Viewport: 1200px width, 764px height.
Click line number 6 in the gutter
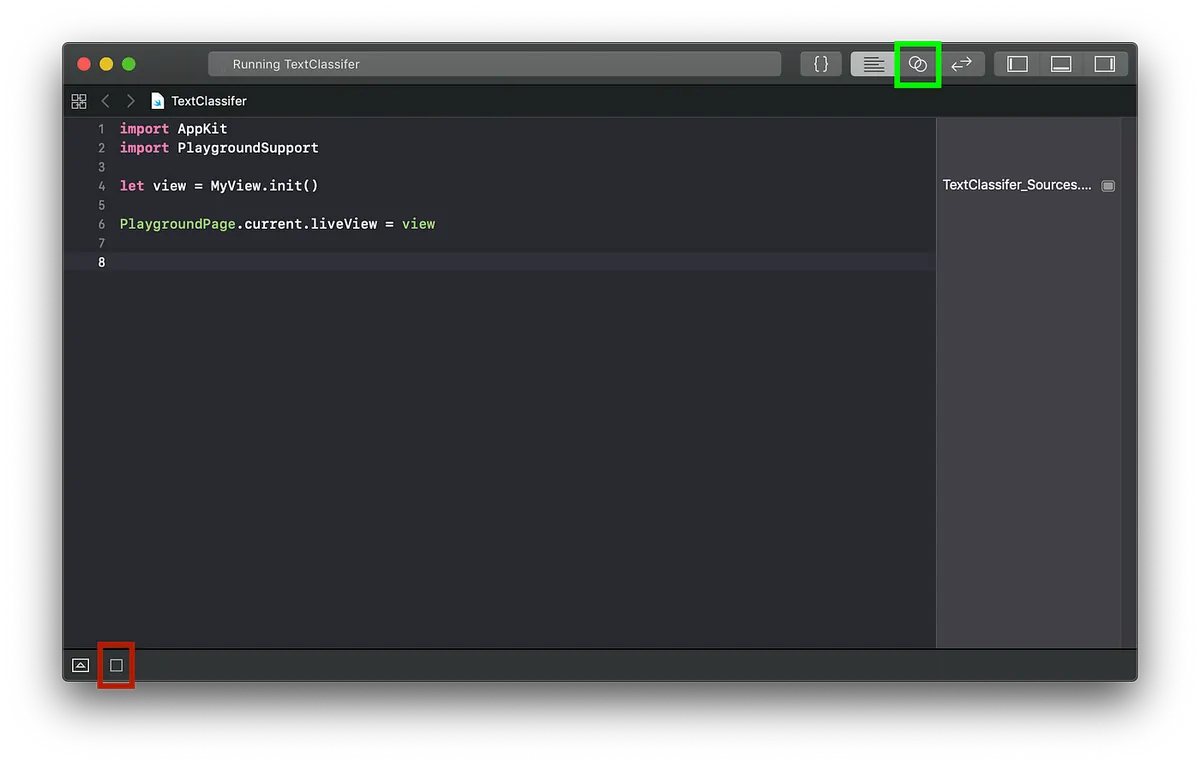101,224
